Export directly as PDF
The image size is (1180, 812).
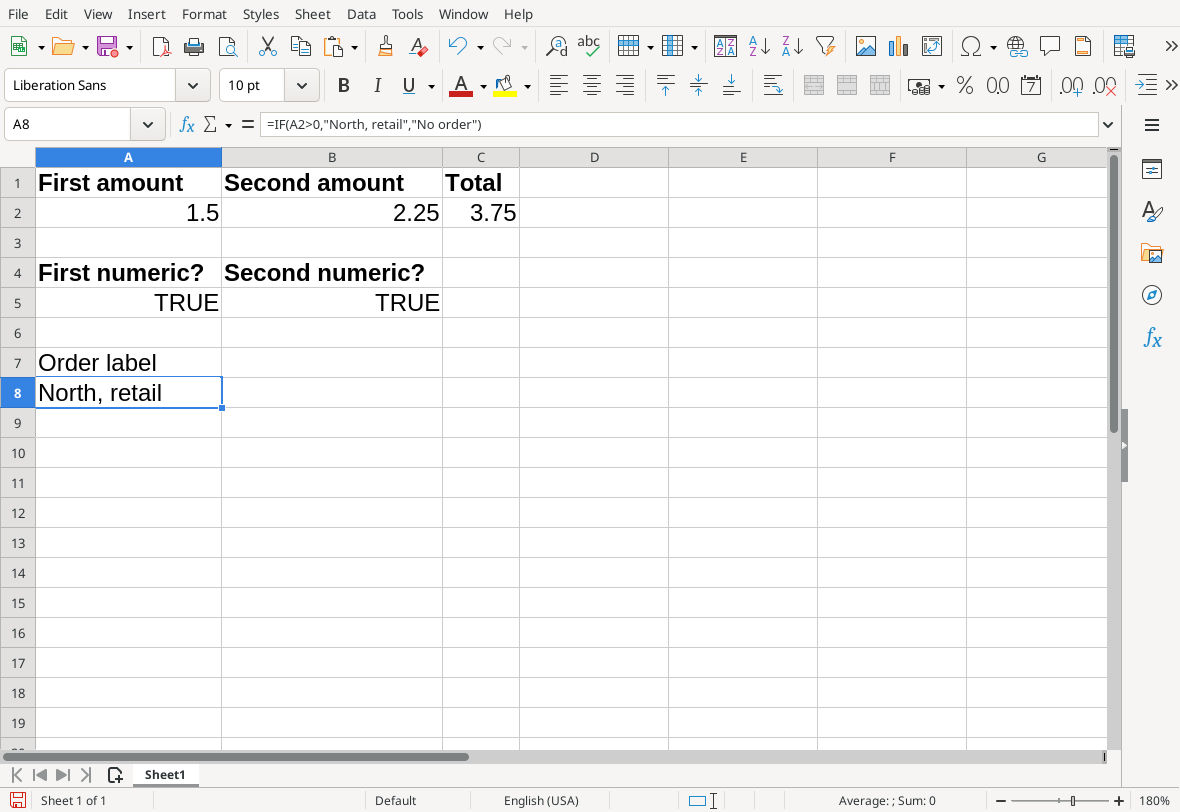click(161, 47)
